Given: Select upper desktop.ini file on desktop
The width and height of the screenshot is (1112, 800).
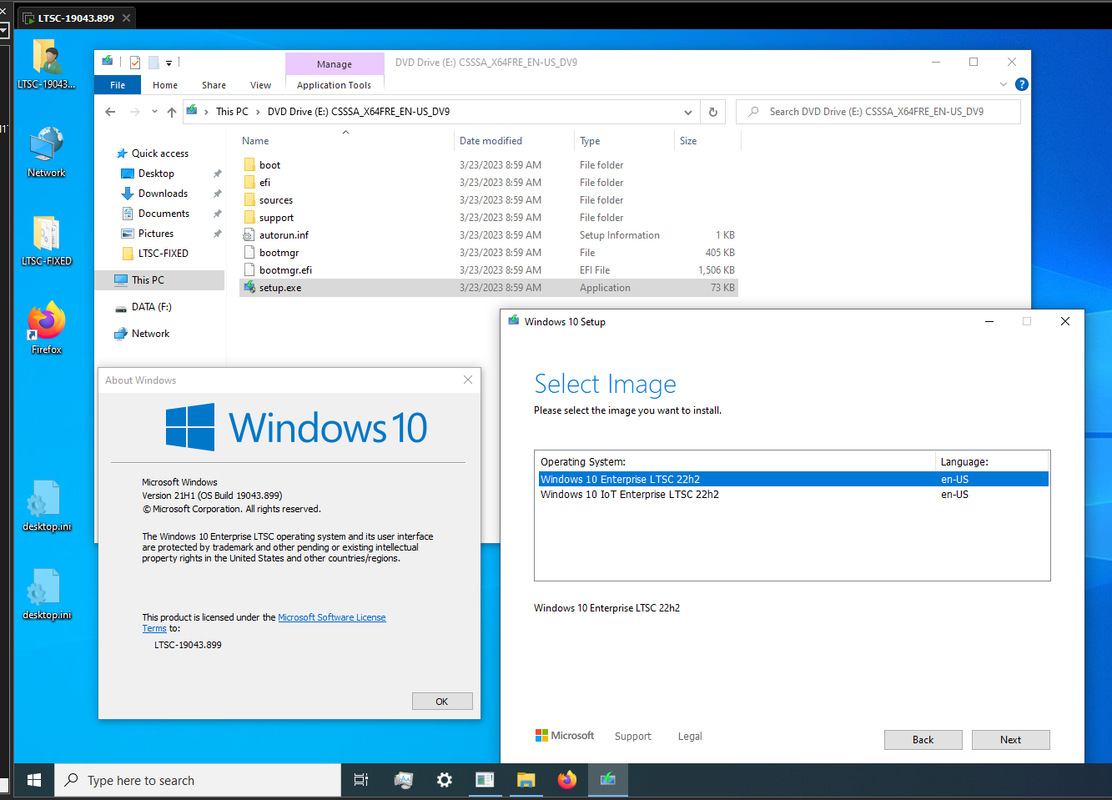Looking at the screenshot, I should [x=46, y=506].
